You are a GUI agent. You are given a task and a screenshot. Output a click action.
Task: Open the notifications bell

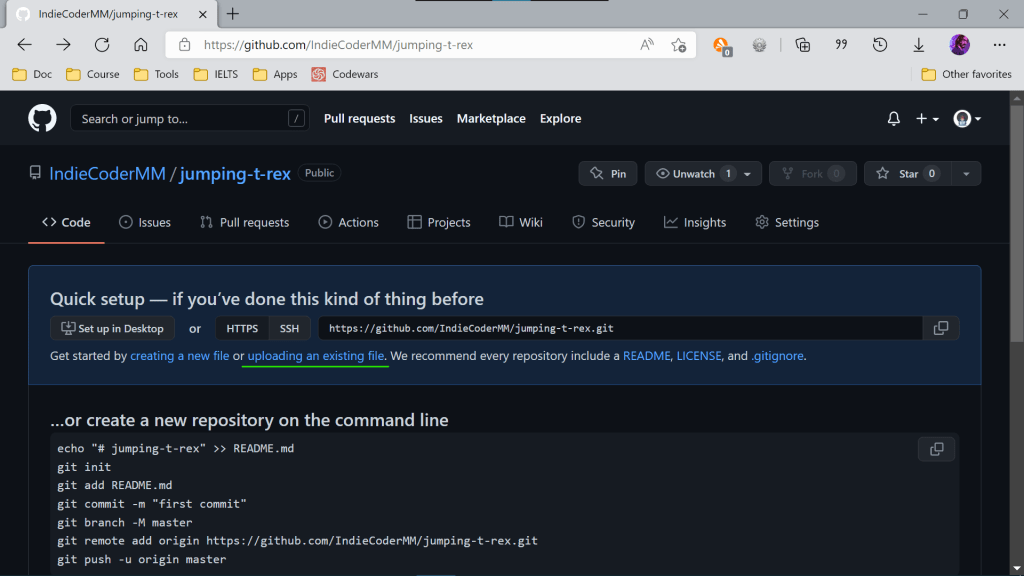click(893, 118)
